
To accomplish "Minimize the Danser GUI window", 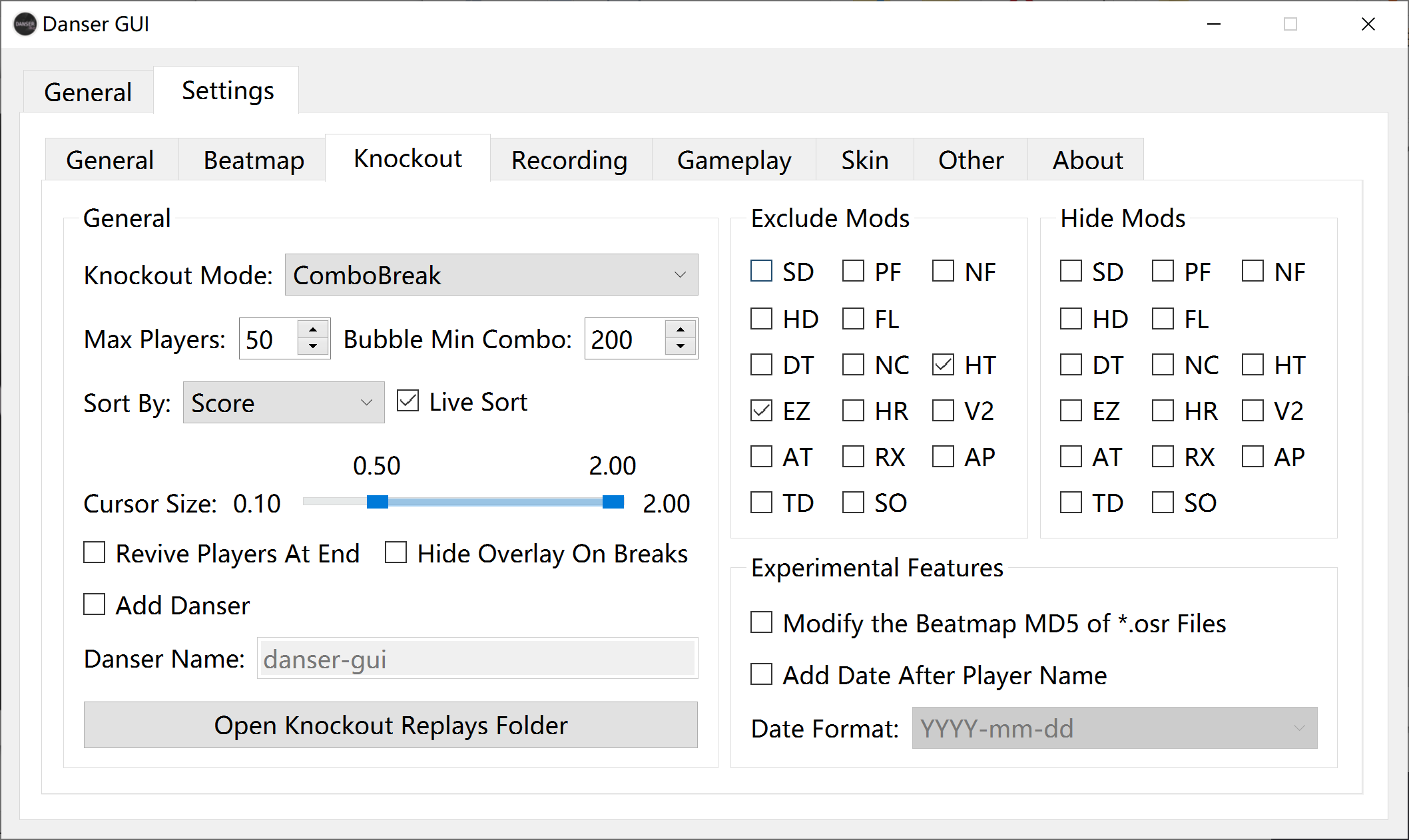I will click(x=1214, y=25).
